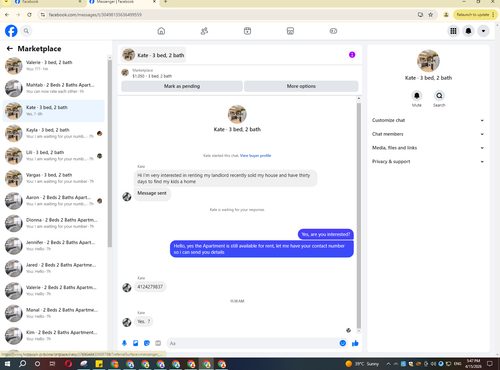This screenshot has height=370, width=500.
Task: Open Sticky Notes from the taskbar
Action: point(99,364)
